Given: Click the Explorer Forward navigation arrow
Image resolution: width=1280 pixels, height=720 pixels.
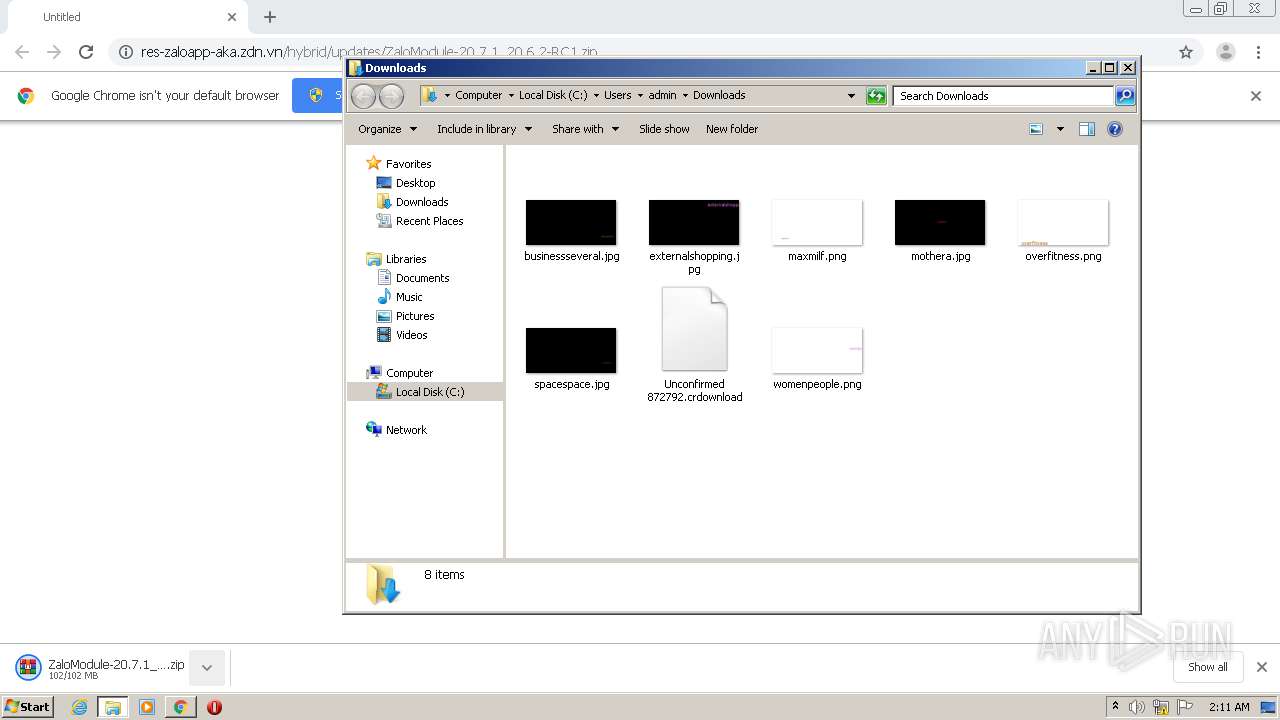Looking at the screenshot, I should click(x=392, y=96).
